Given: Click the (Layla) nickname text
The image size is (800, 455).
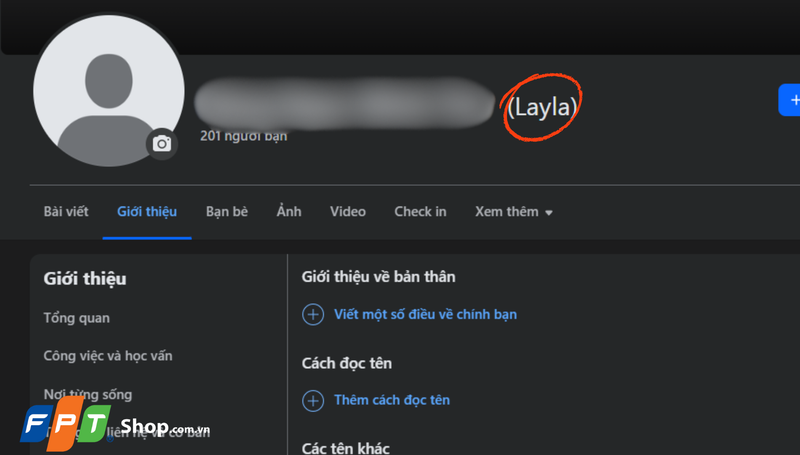Looking at the screenshot, I should (x=542, y=107).
